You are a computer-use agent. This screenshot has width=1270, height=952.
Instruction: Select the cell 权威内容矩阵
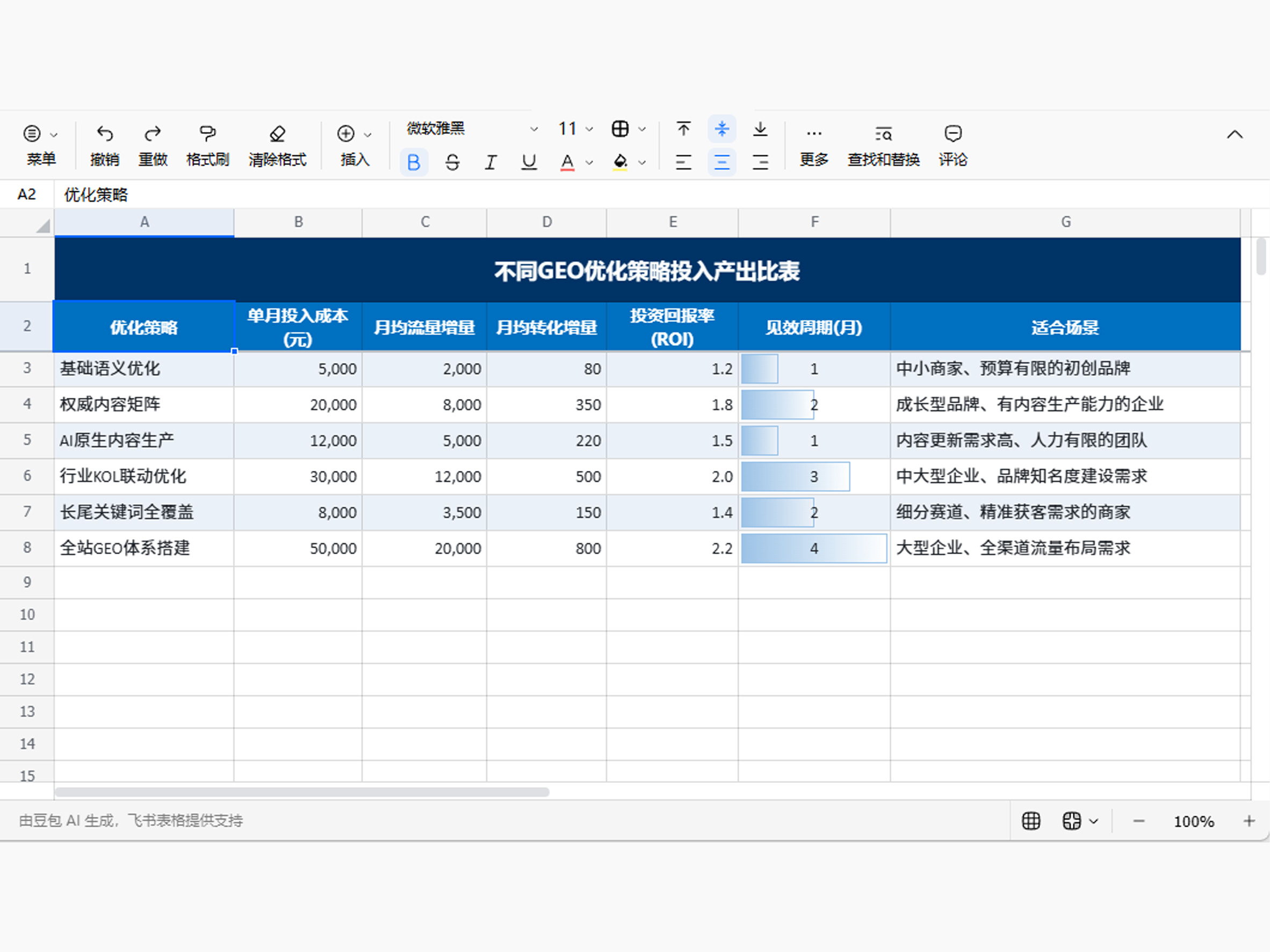pyautogui.click(x=144, y=404)
